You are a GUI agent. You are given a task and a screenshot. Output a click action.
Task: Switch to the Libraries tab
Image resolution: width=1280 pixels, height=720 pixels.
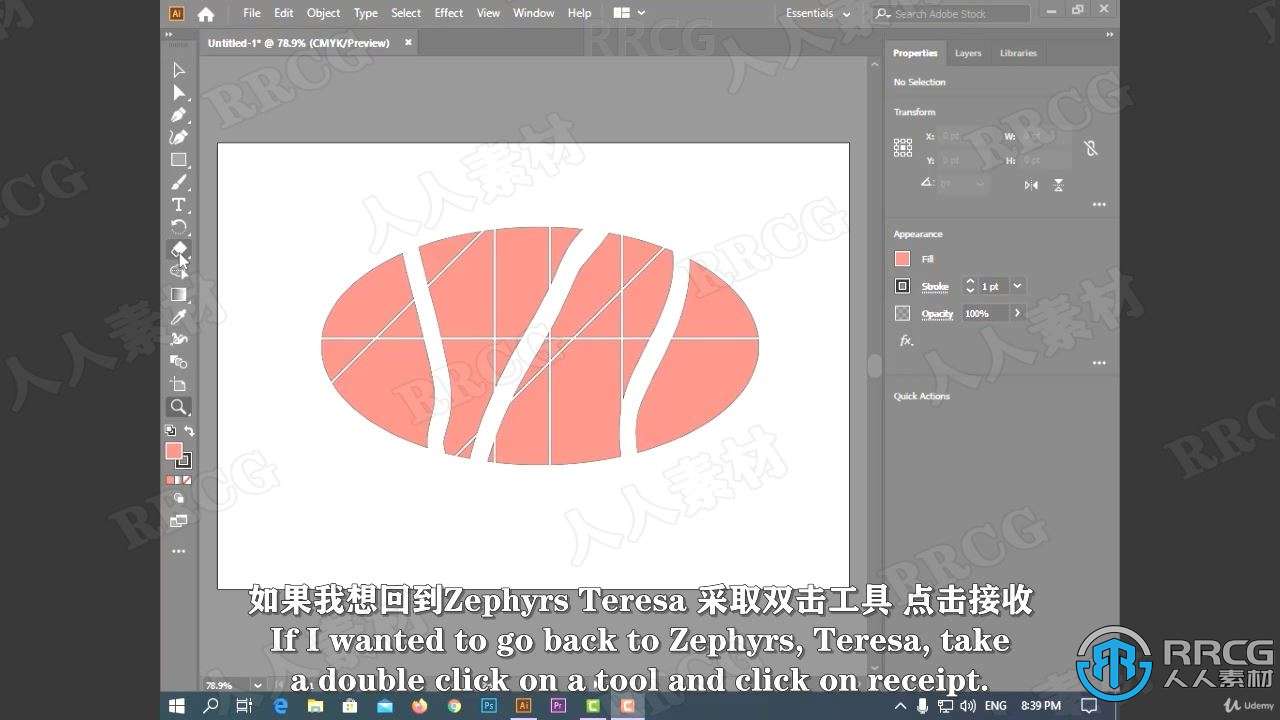[1018, 53]
